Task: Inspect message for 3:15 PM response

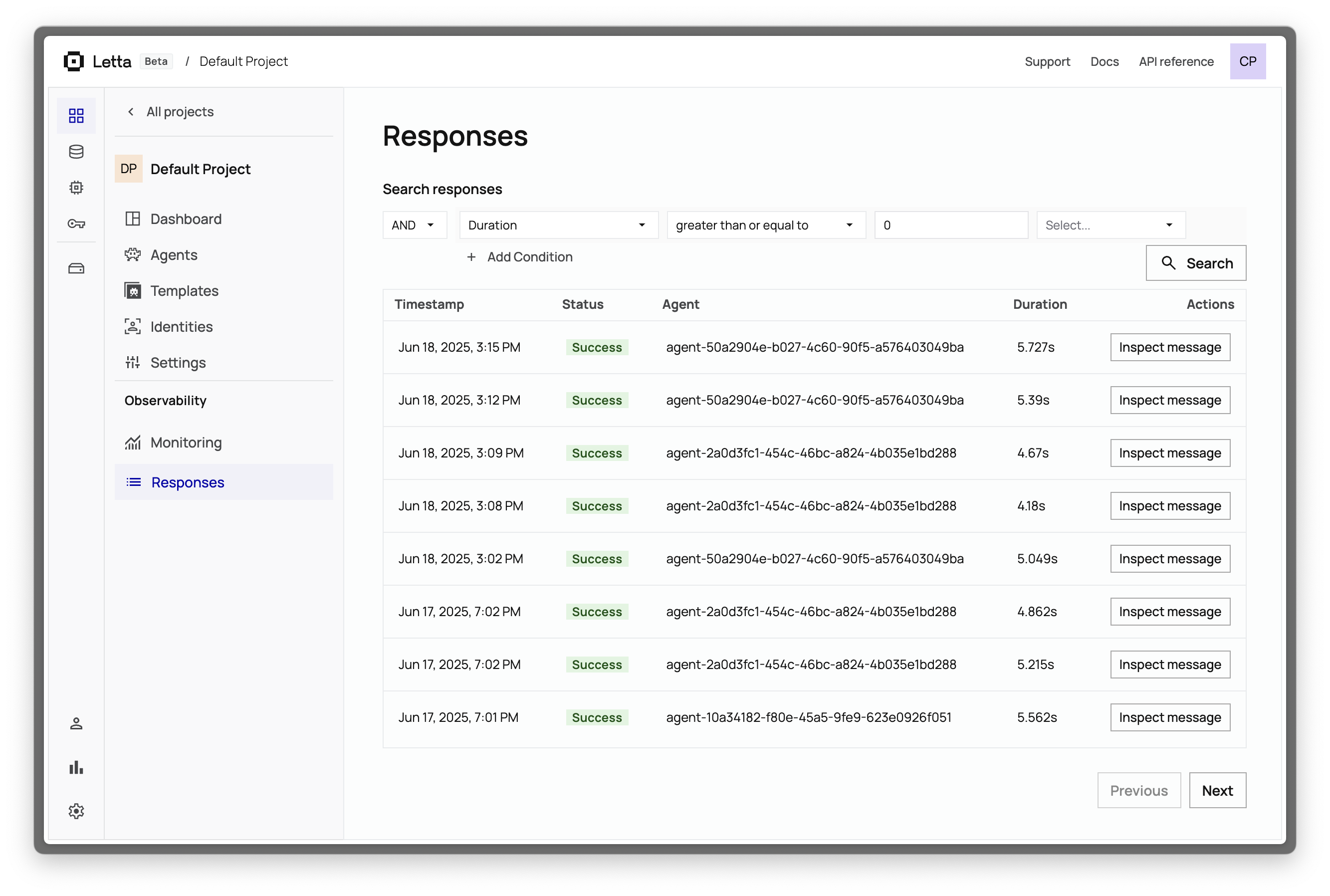Action: (x=1169, y=347)
